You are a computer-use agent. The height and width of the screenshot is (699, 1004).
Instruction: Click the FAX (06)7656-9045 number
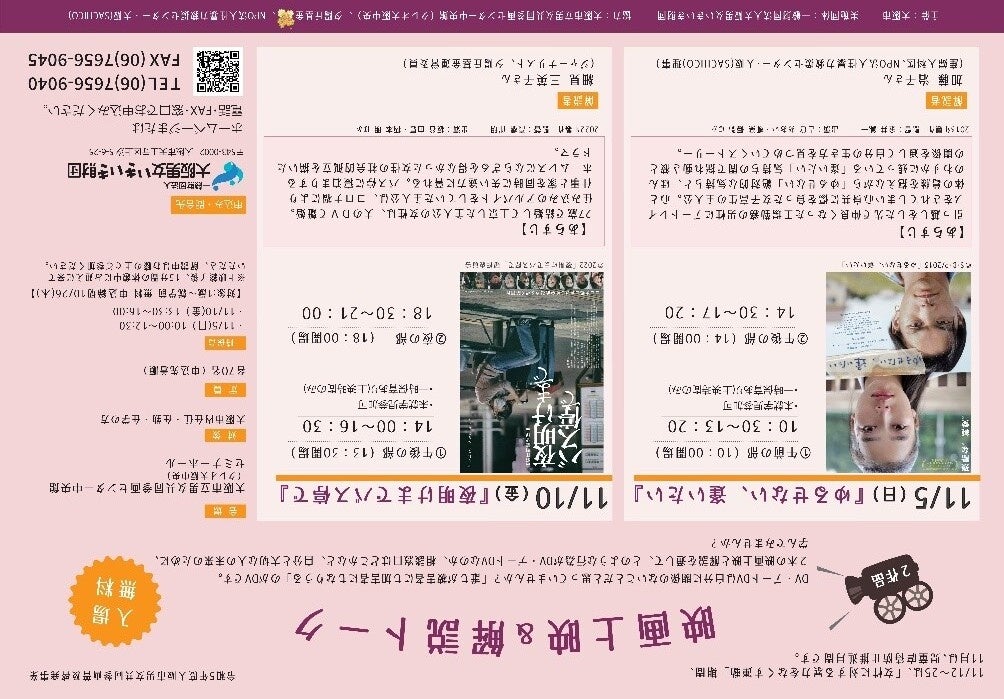click(104, 60)
